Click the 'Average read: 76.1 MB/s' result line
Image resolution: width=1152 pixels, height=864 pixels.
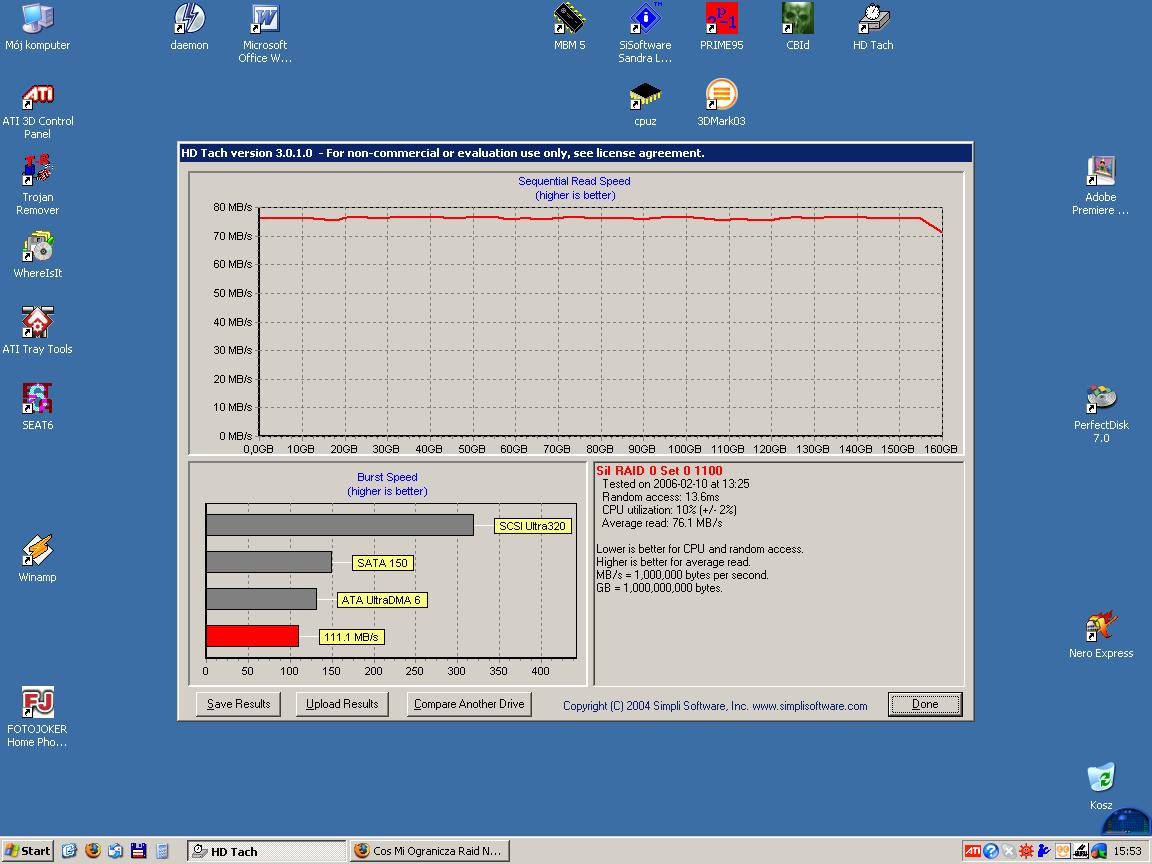pyautogui.click(x=662, y=523)
